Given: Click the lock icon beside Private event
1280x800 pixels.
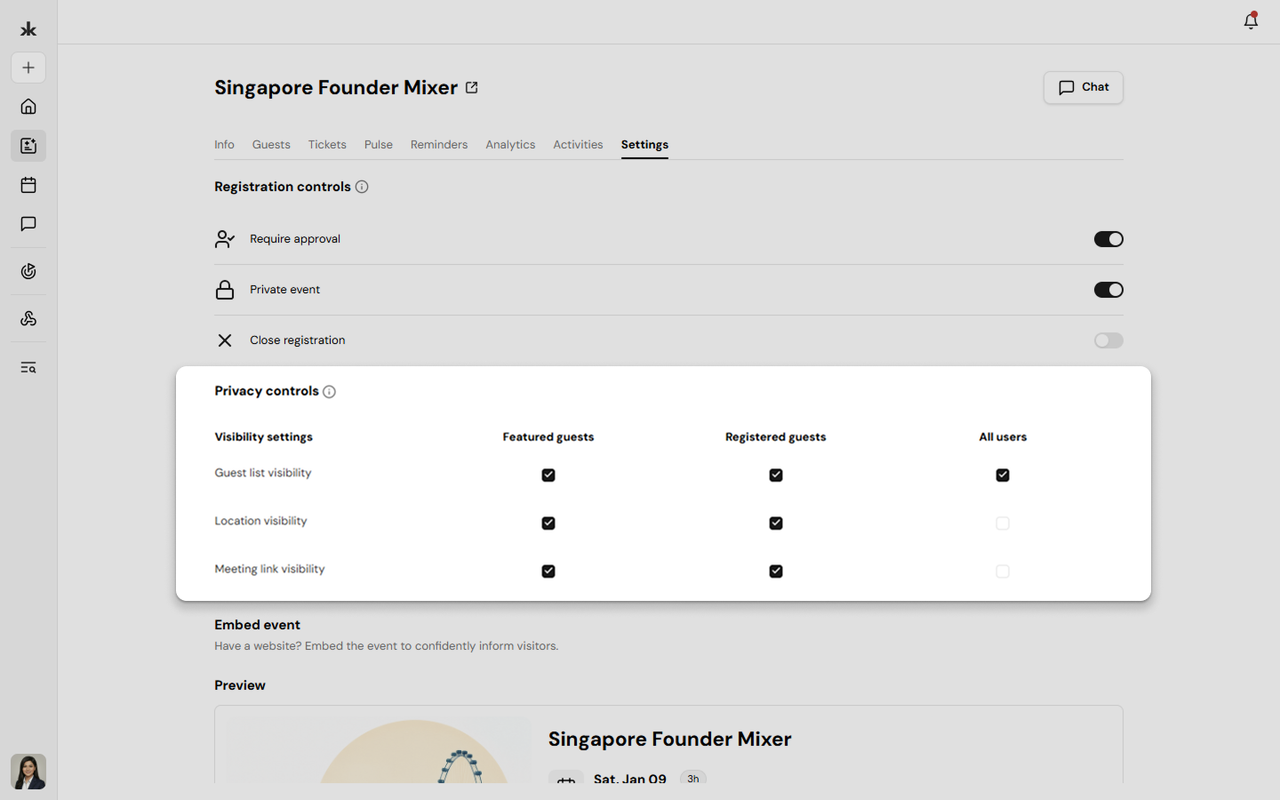Looking at the screenshot, I should click(225, 290).
